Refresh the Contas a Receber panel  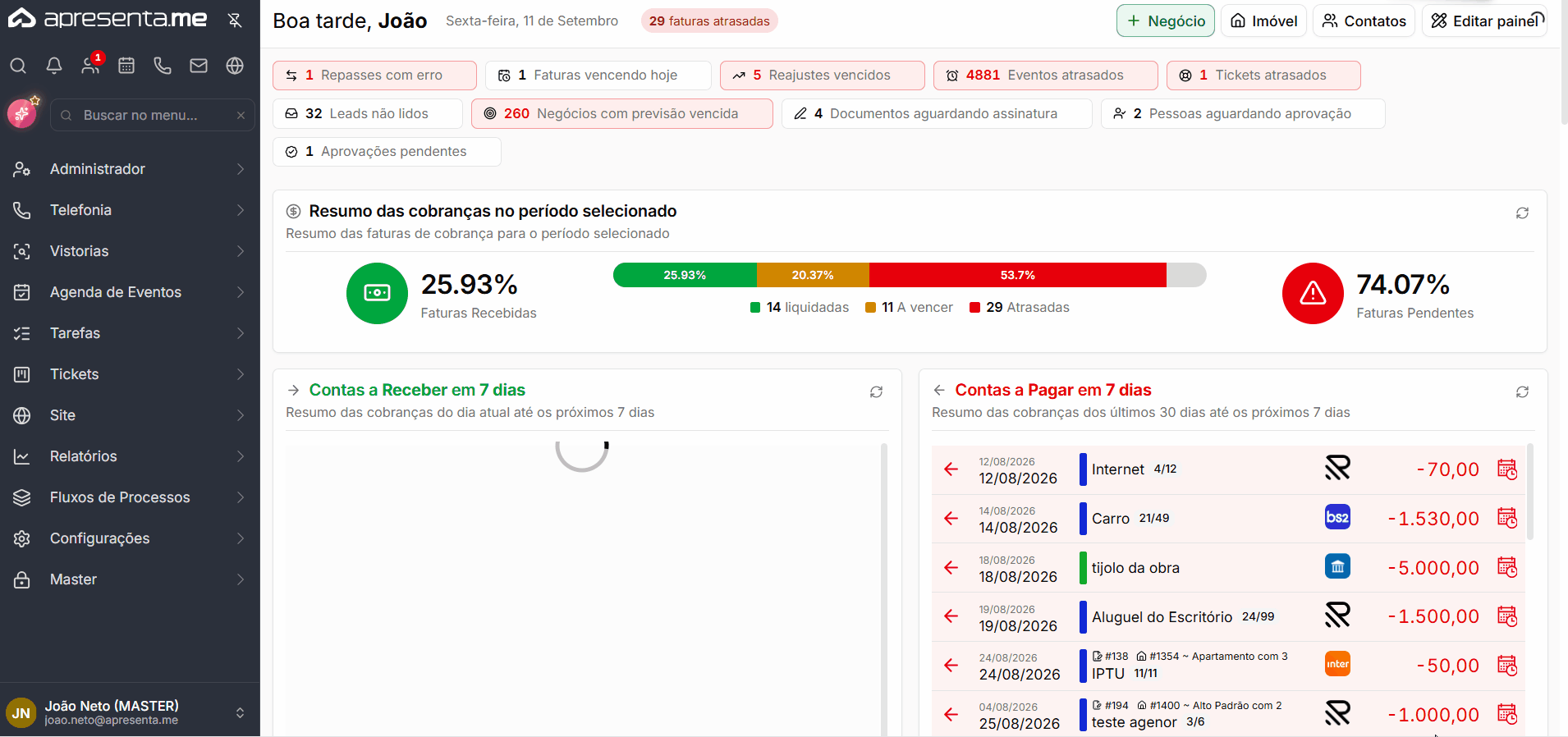point(876,392)
